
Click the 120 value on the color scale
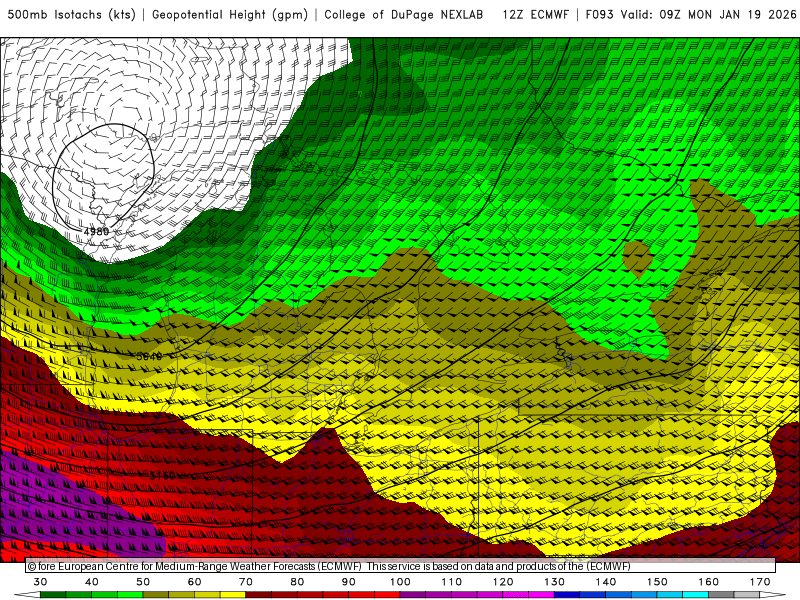coord(503,582)
